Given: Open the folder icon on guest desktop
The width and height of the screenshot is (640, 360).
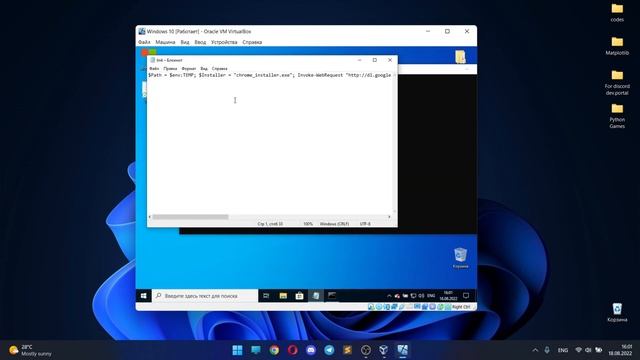Looking at the screenshot, I should click(460, 57).
